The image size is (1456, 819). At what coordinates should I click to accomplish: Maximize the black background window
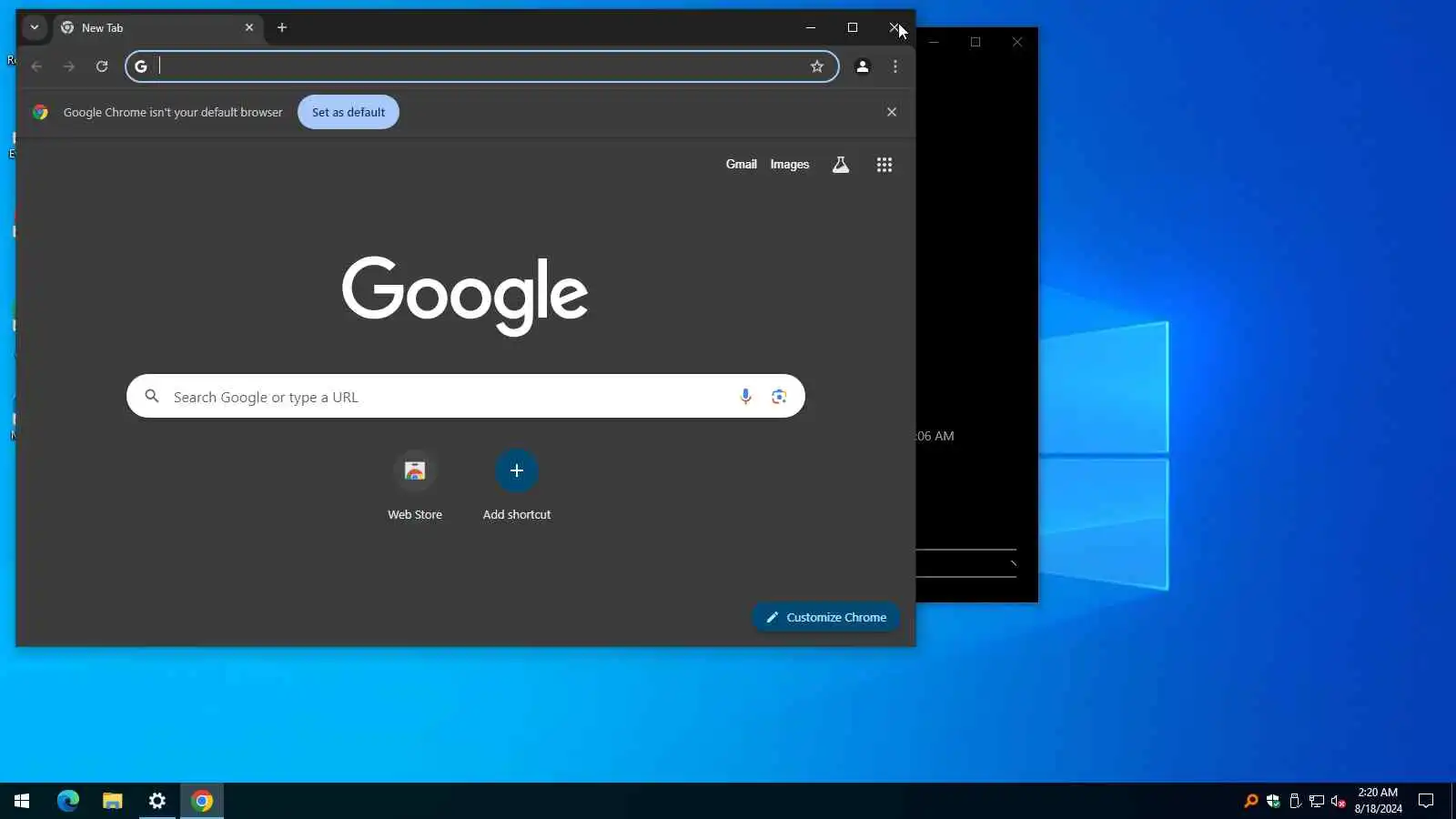976,42
